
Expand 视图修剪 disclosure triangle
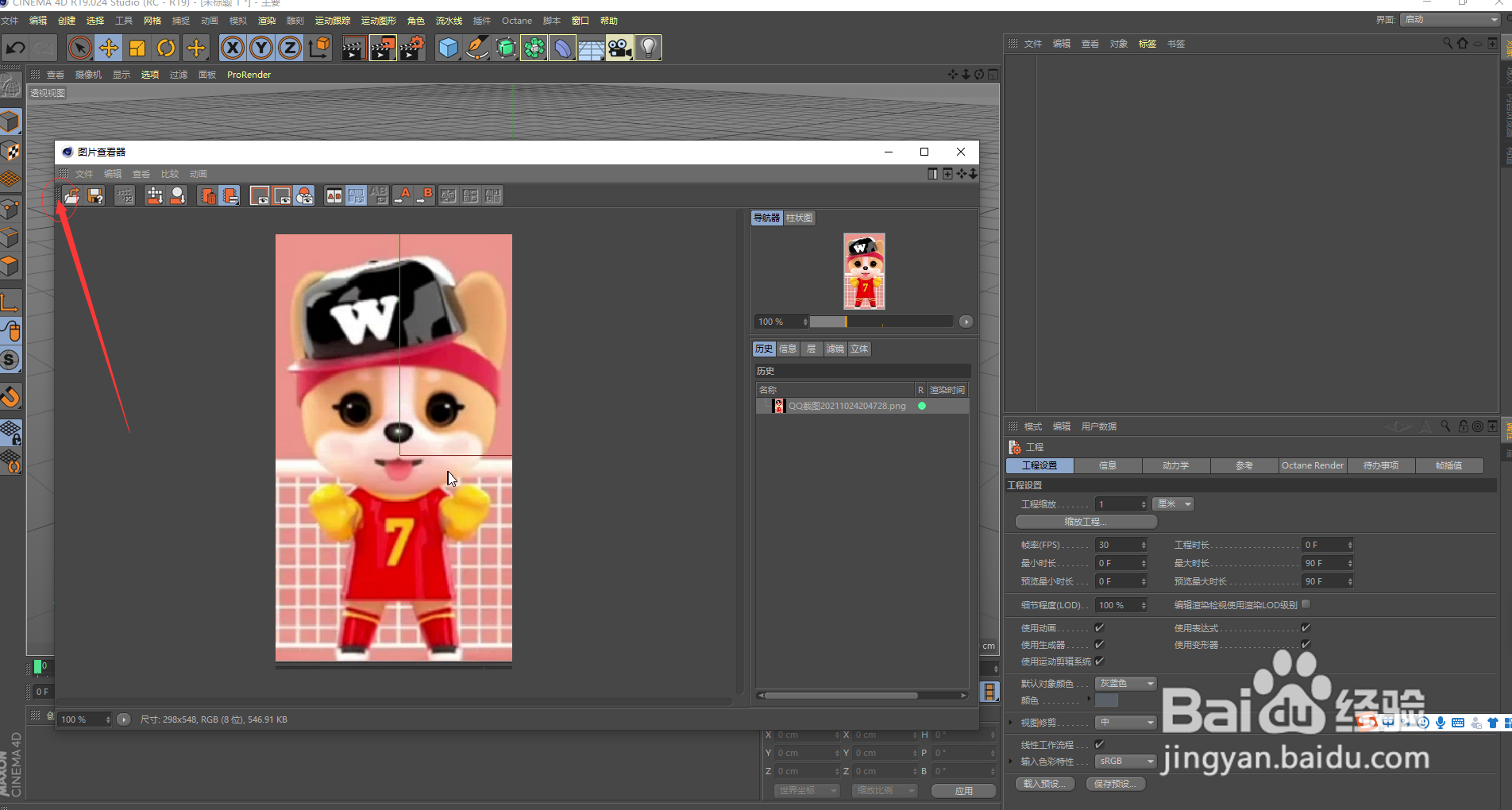click(1010, 722)
